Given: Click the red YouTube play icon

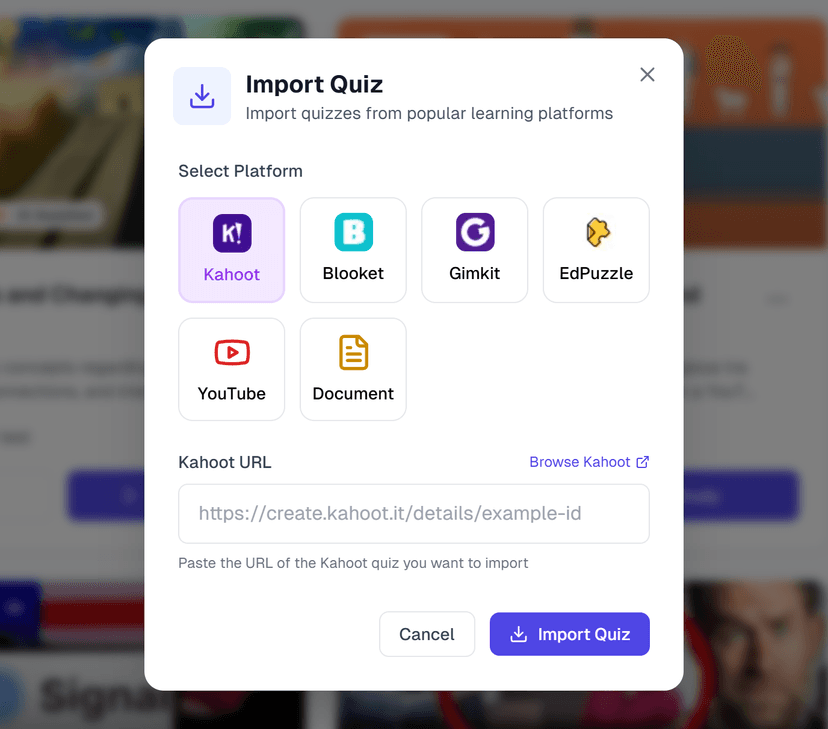Looking at the screenshot, I should pyautogui.click(x=231, y=352).
